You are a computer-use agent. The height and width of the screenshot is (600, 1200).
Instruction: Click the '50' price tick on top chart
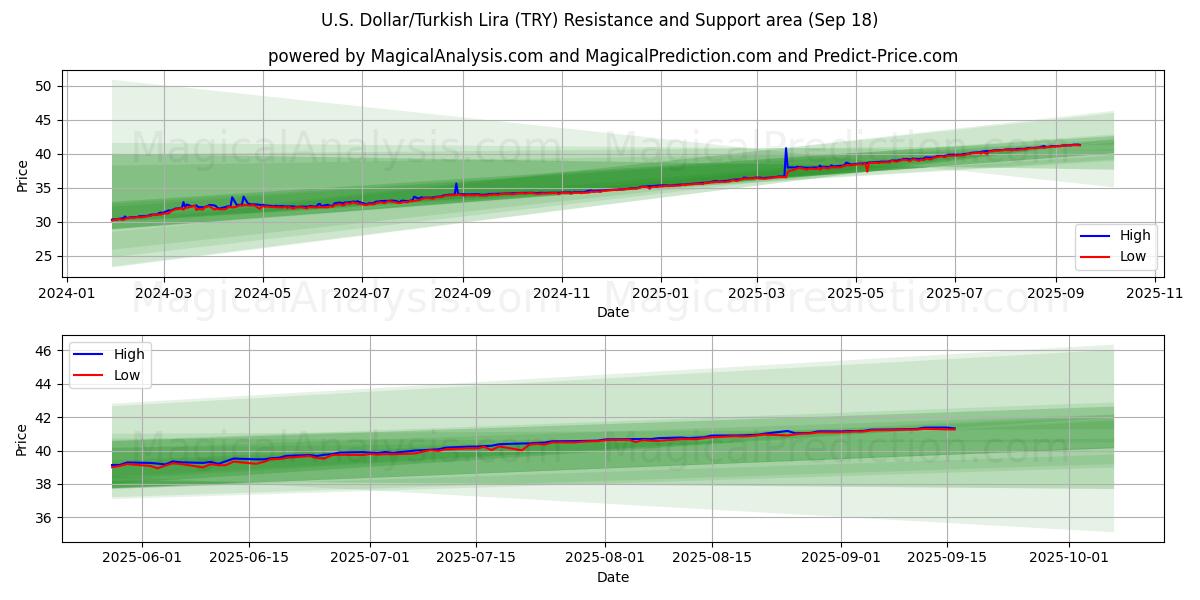click(44, 86)
